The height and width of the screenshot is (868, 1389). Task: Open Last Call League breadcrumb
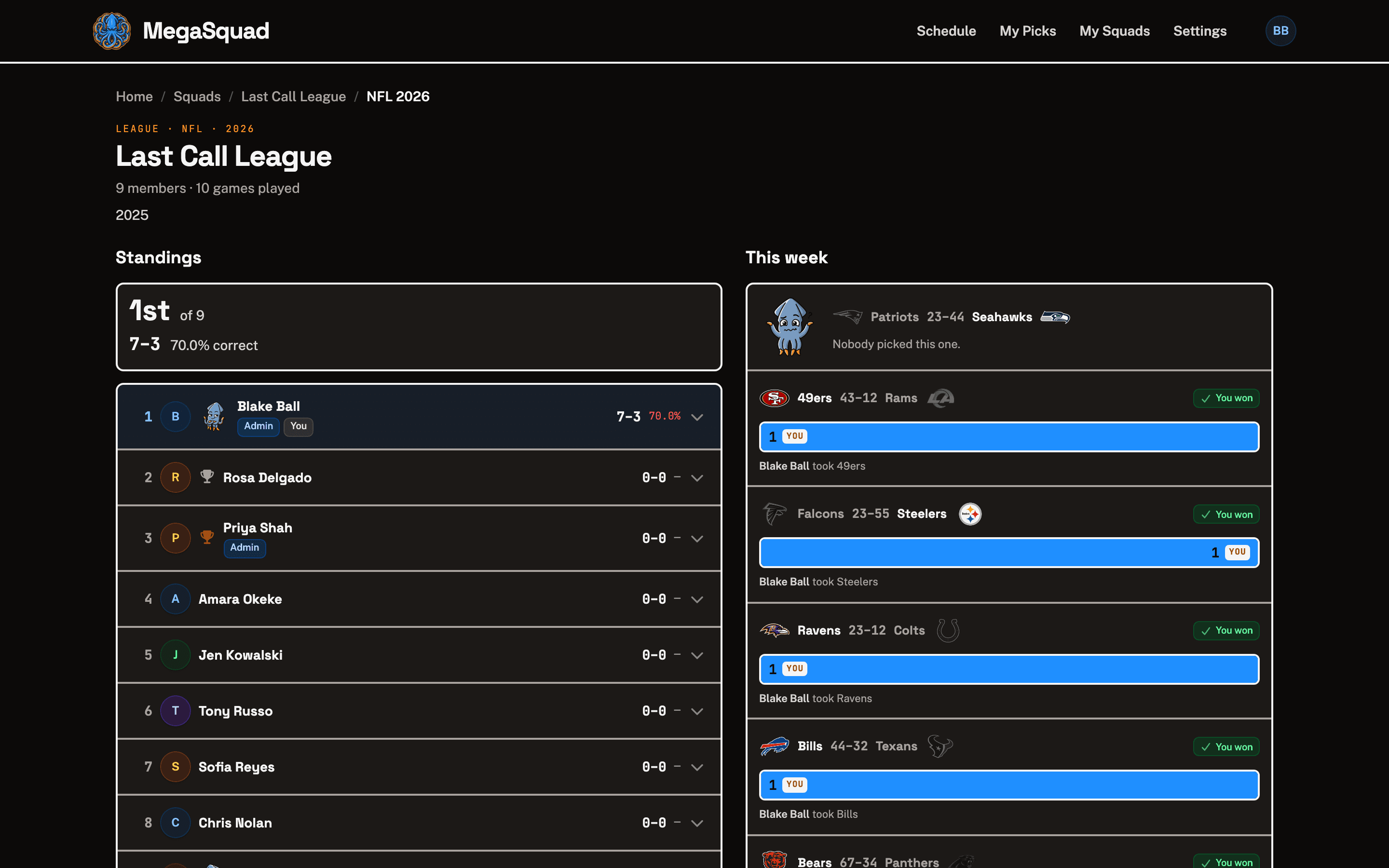[x=293, y=96]
